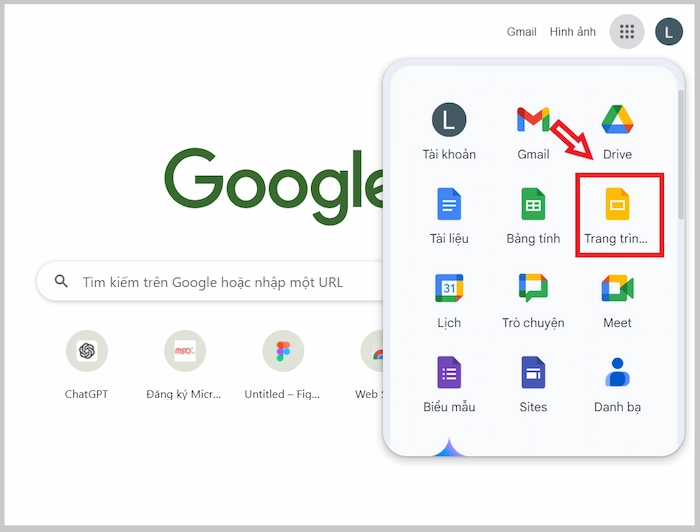Open the partially hidden Web shortcut tile
Image resolution: width=700 pixels, height=532 pixels.
pos(370,365)
